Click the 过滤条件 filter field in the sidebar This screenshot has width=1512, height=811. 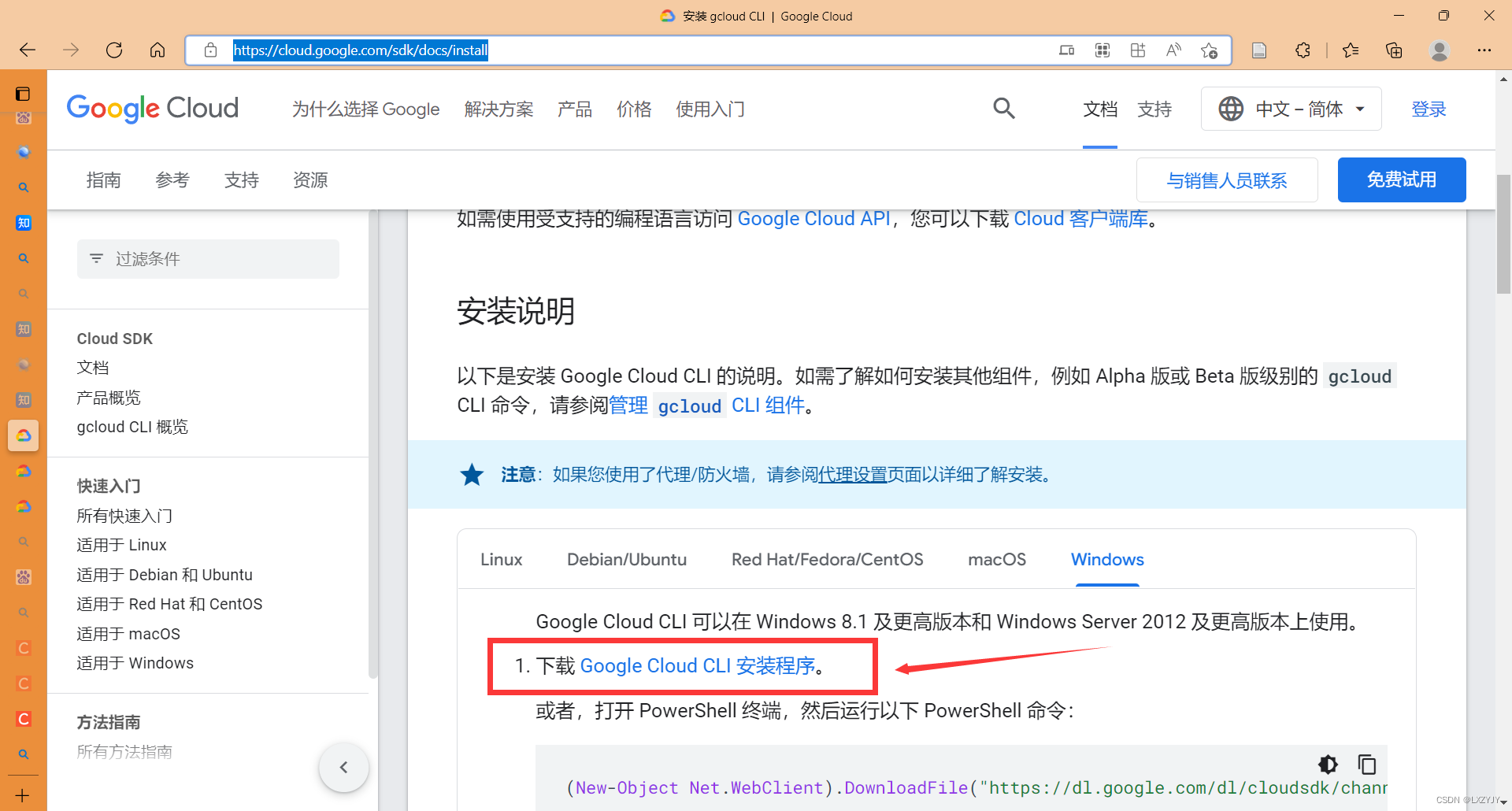pos(208,258)
